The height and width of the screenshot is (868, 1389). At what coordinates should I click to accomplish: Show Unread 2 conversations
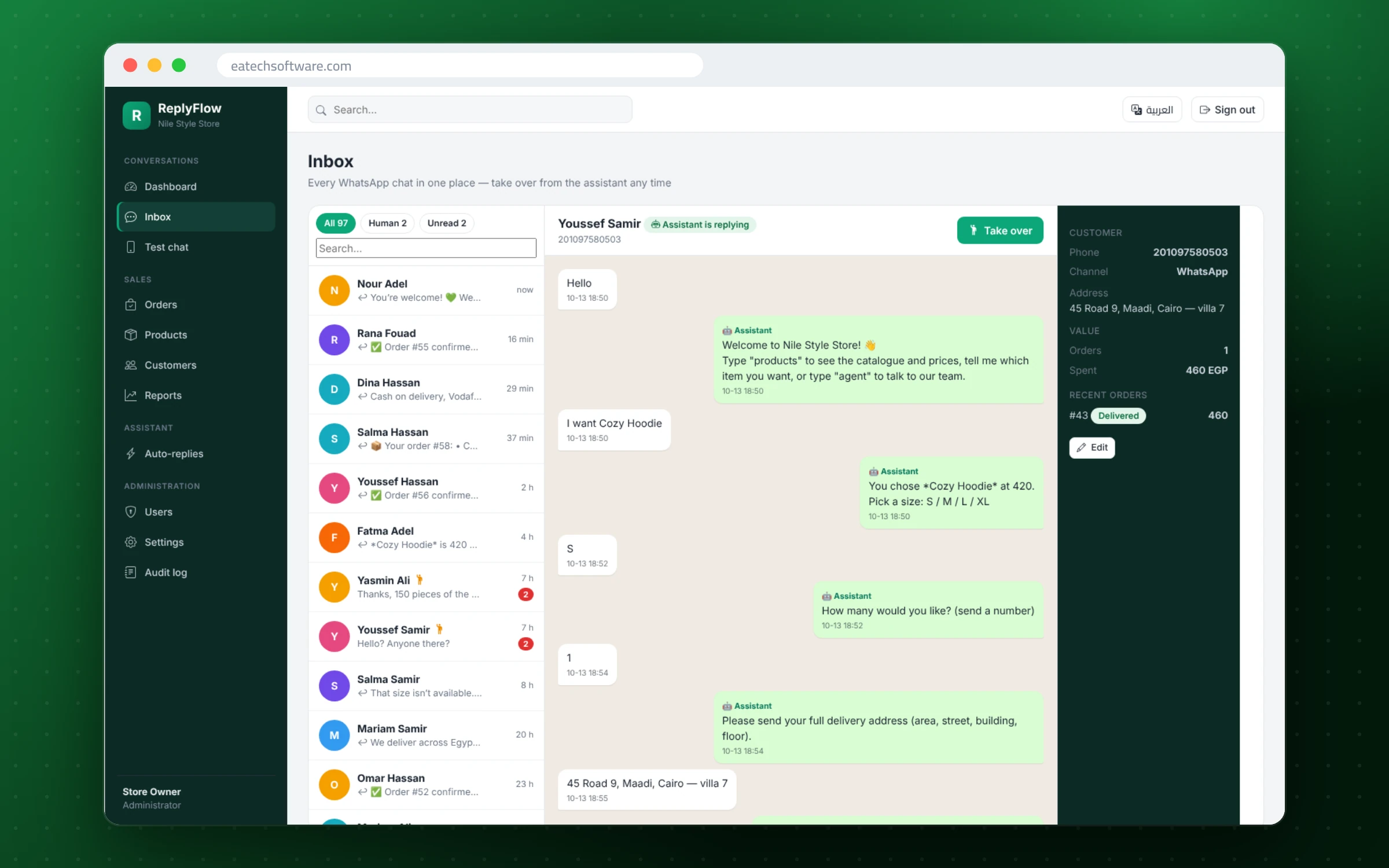coord(447,223)
